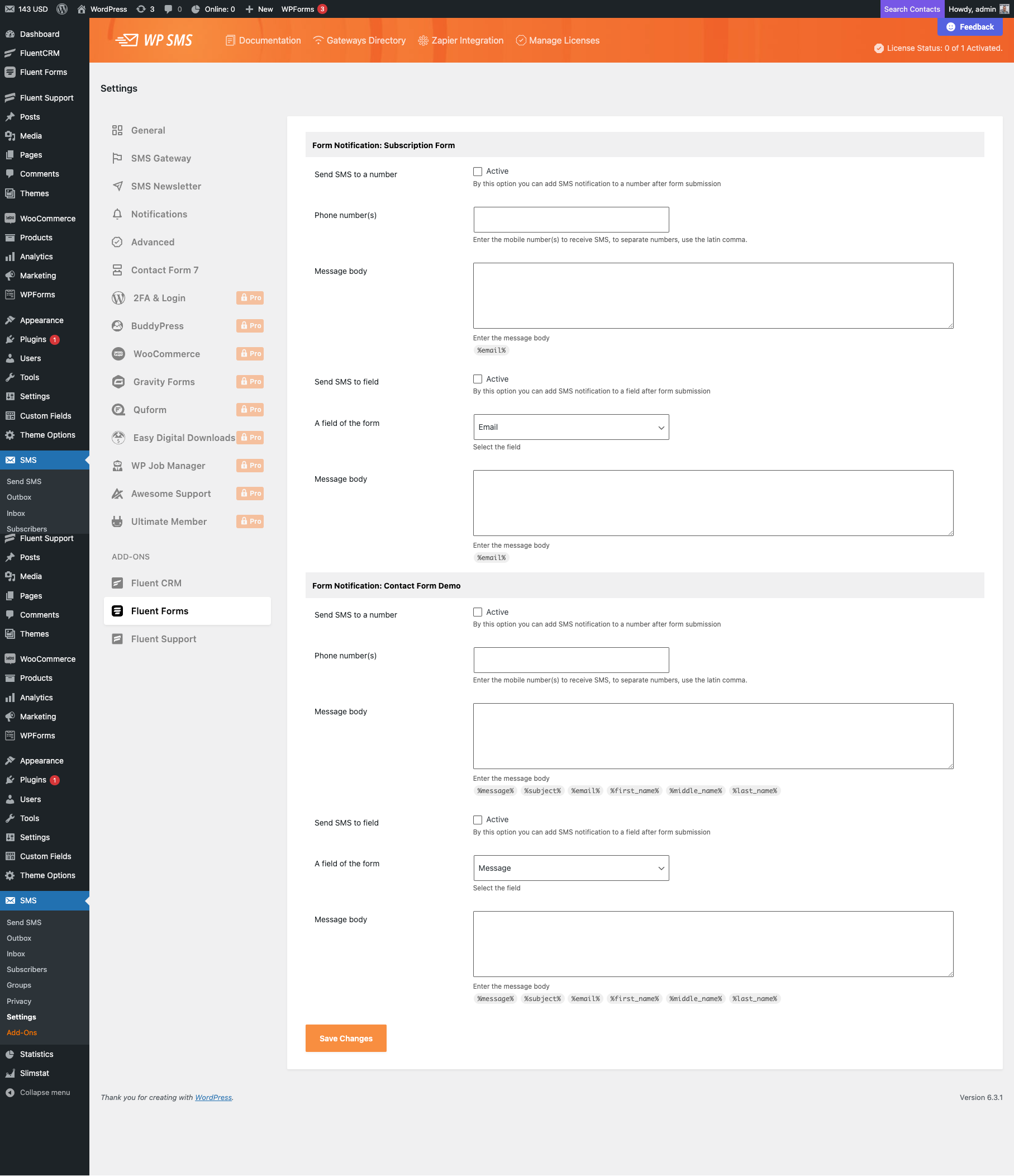The width and height of the screenshot is (1014, 1176).
Task: Click the Search Contacts button
Action: [912, 9]
